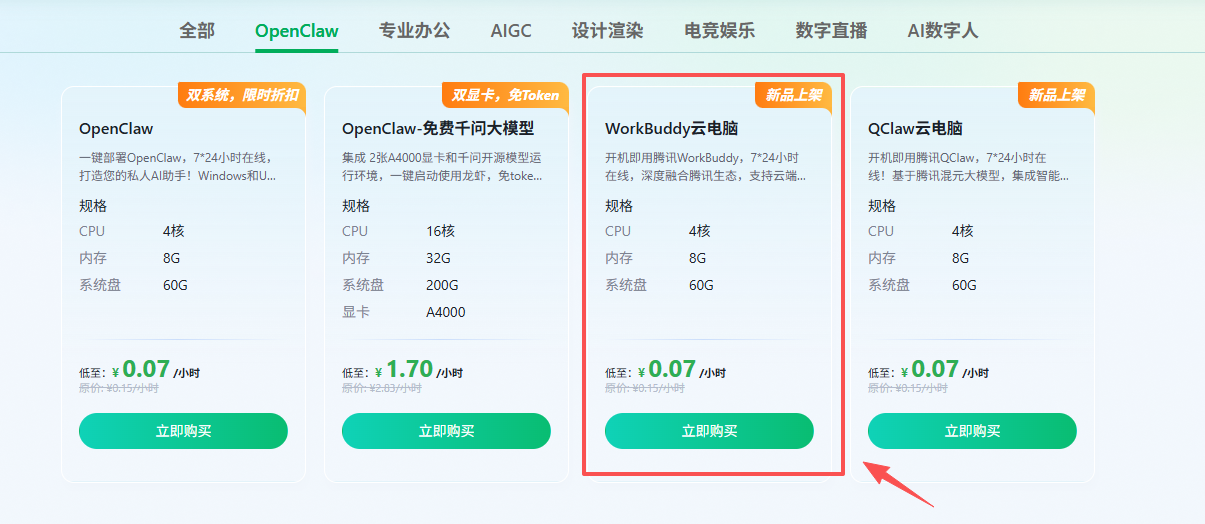This screenshot has height=524, width=1205.
Task: Go to the AIGC tab
Action: click(511, 30)
